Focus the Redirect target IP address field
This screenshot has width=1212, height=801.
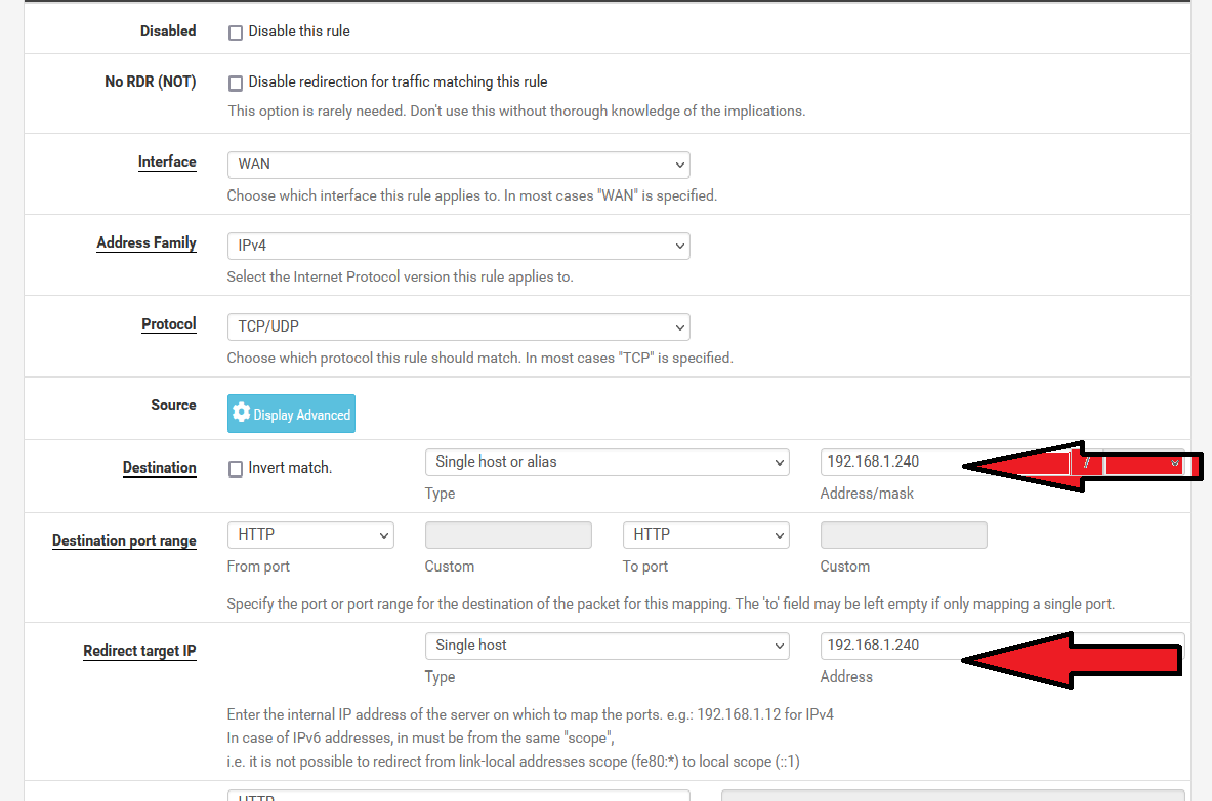pos(890,645)
